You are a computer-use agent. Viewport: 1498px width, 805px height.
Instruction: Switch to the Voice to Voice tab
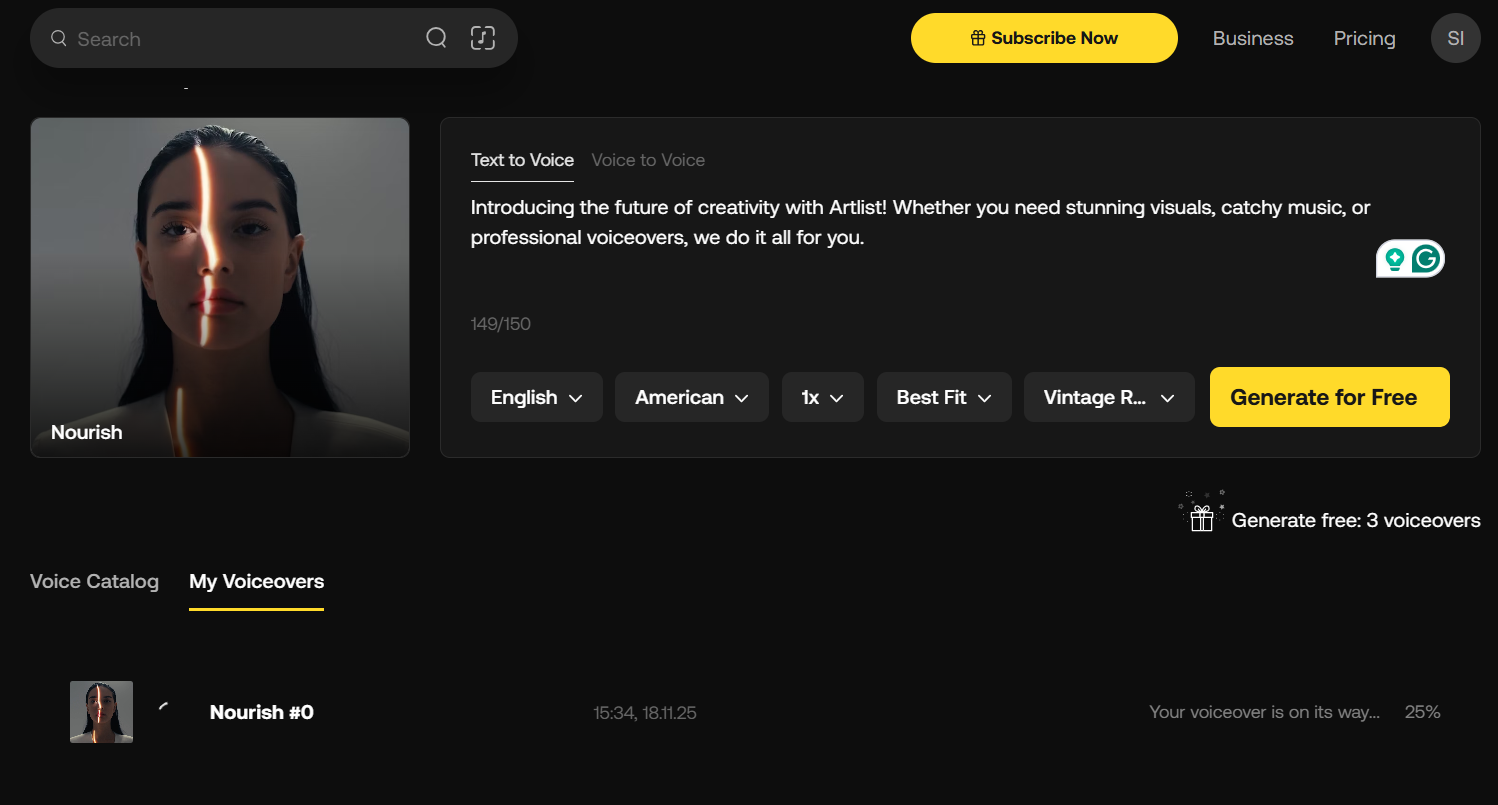click(x=648, y=160)
